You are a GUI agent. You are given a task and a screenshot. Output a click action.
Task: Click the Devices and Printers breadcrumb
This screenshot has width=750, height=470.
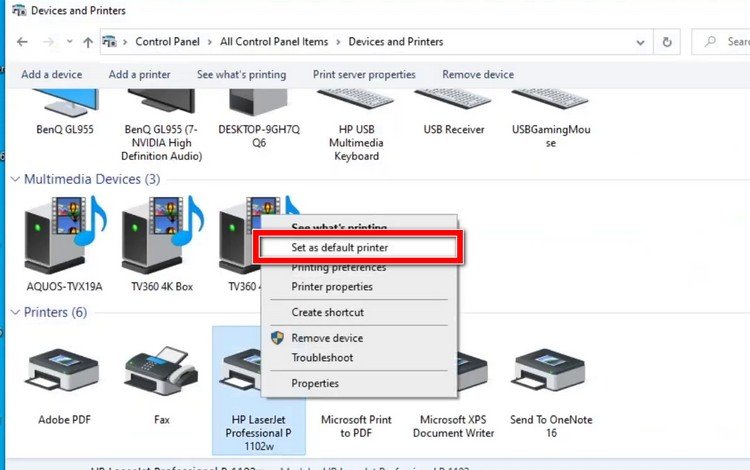coord(396,42)
